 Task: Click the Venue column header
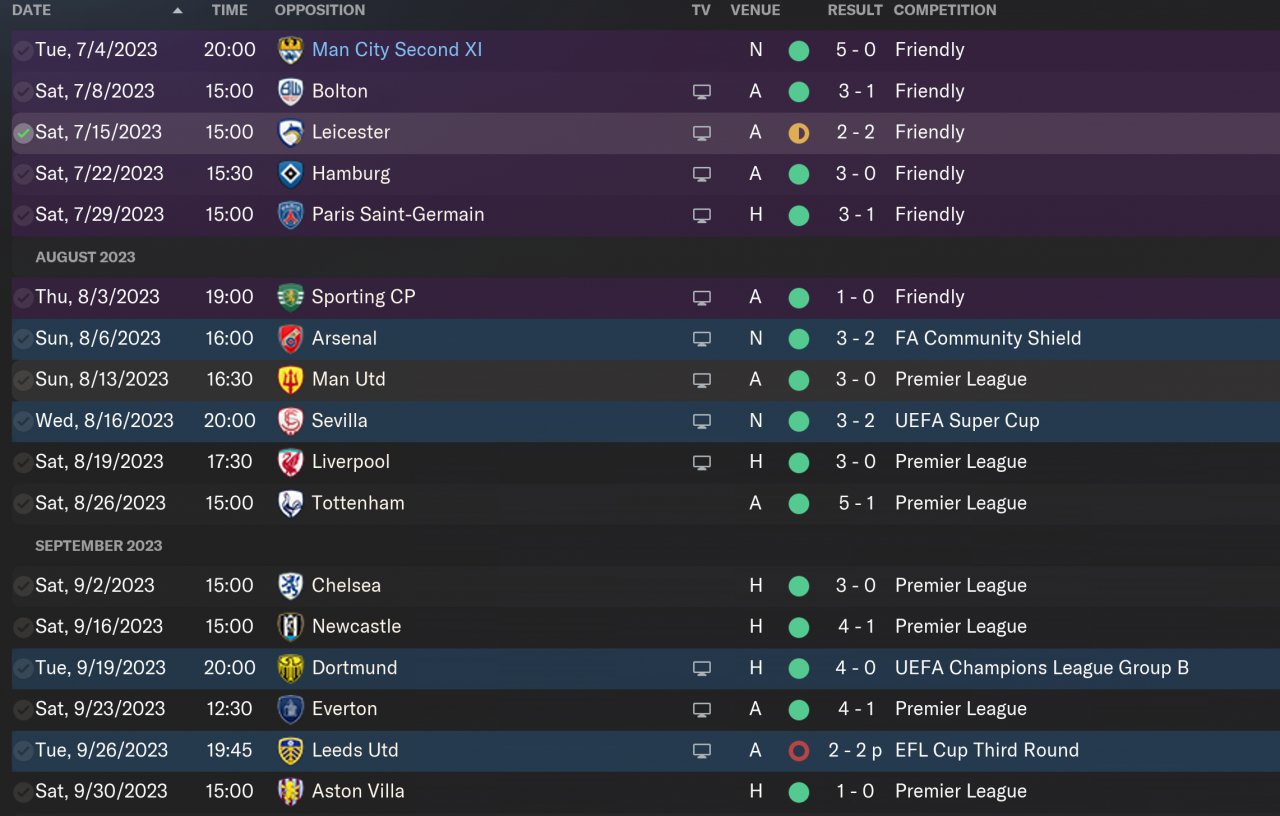click(755, 10)
